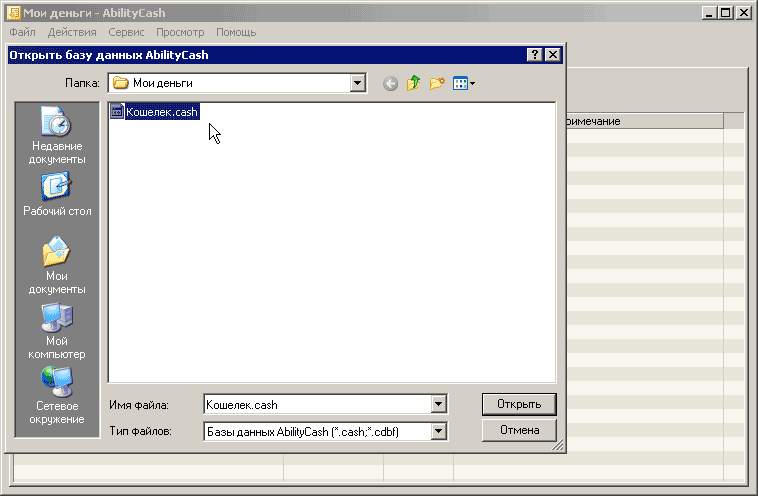The height and width of the screenshot is (496, 758).
Task: Click the dialog help question mark button
Action: (x=535, y=56)
